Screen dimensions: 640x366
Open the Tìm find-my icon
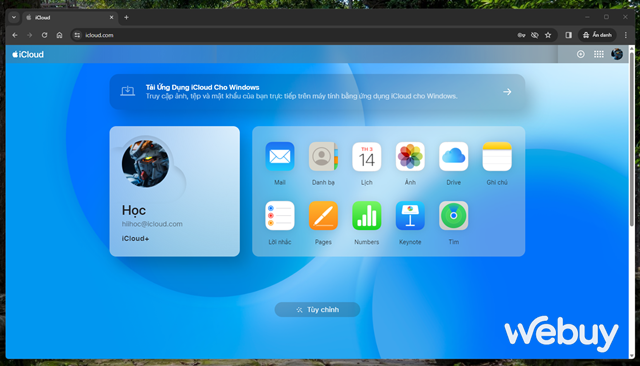pos(453,216)
